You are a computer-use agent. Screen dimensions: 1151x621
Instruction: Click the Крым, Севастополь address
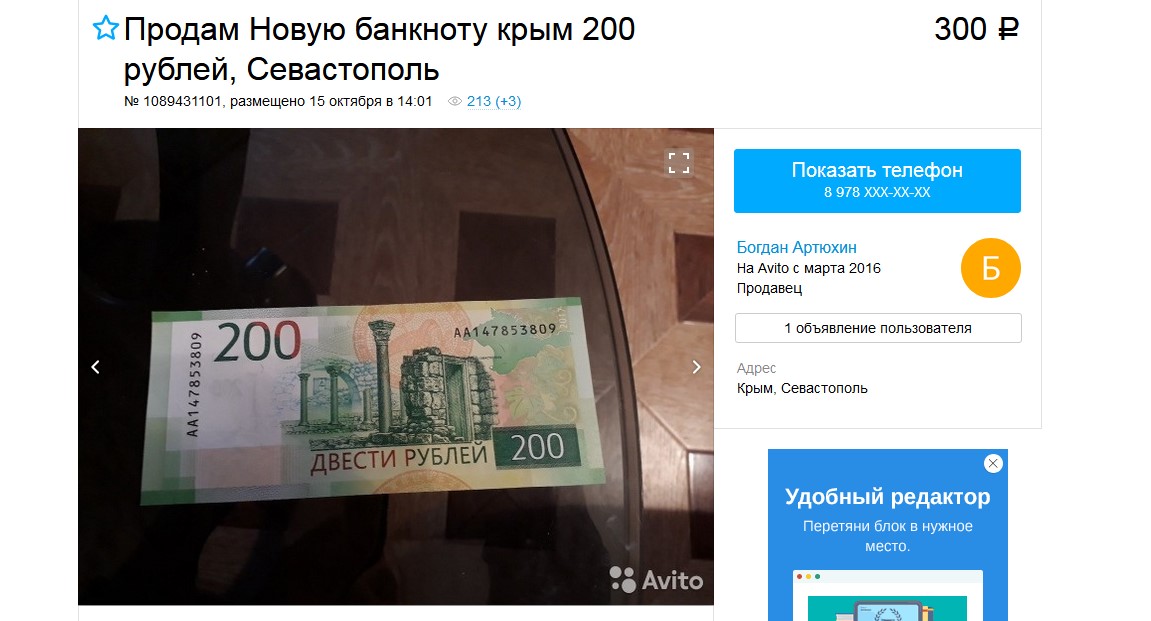click(x=802, y=388)
